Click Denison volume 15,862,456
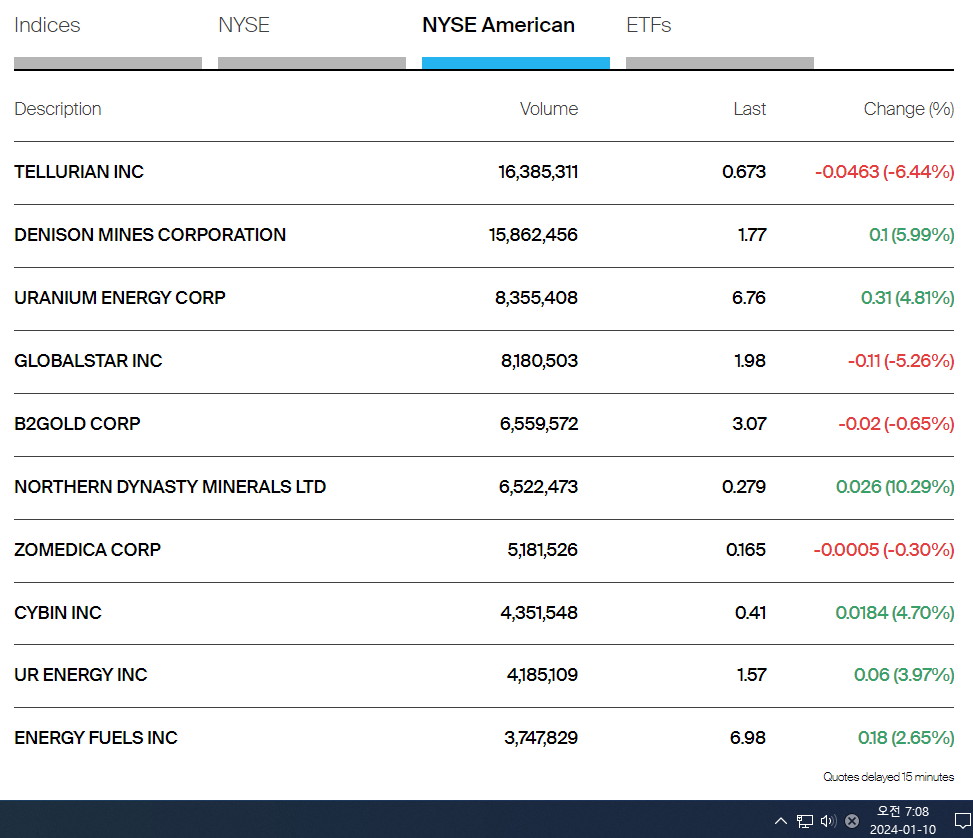Viewport: 973px width, 838px height. 533,235
